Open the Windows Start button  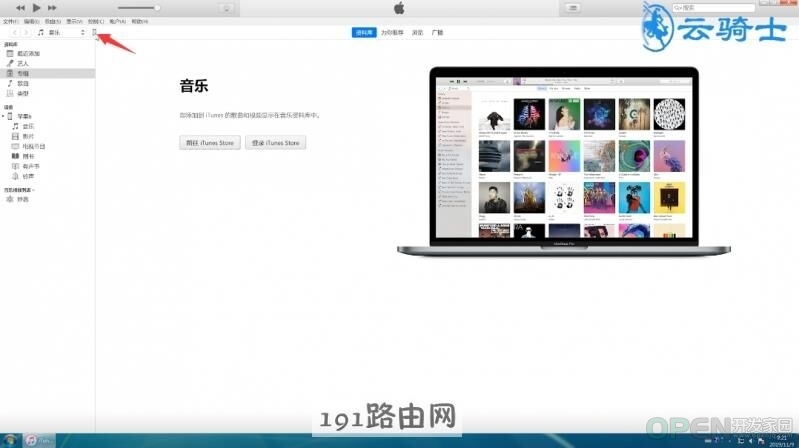click(10, 440)
